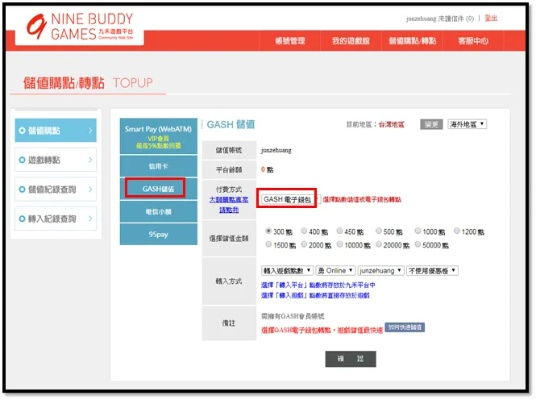Select the 信用卡 payment tab
This screenshot has height=400, width=536.
(x=158, y=166)
